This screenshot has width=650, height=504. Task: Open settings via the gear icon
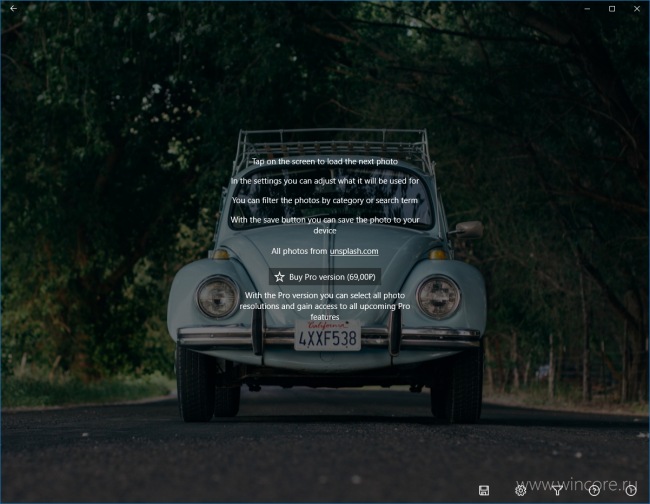(521, 490)
